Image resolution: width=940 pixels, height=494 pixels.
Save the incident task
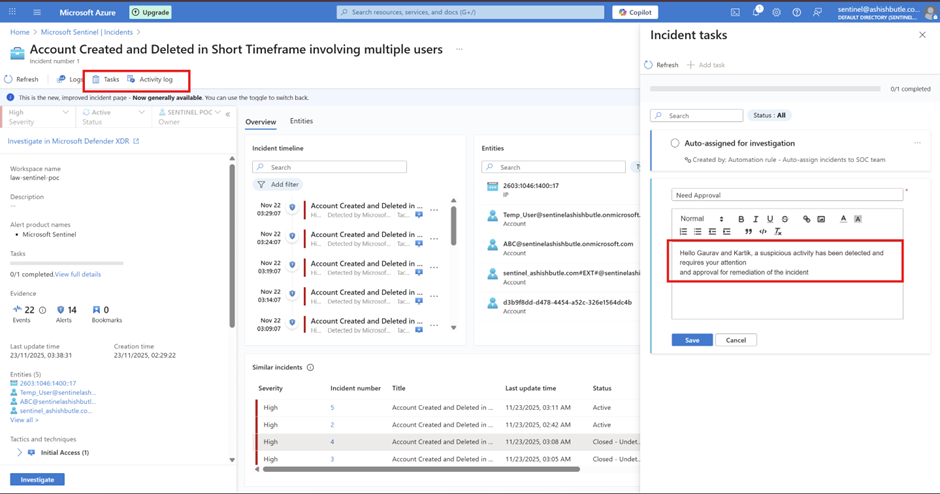click(692, 340)
